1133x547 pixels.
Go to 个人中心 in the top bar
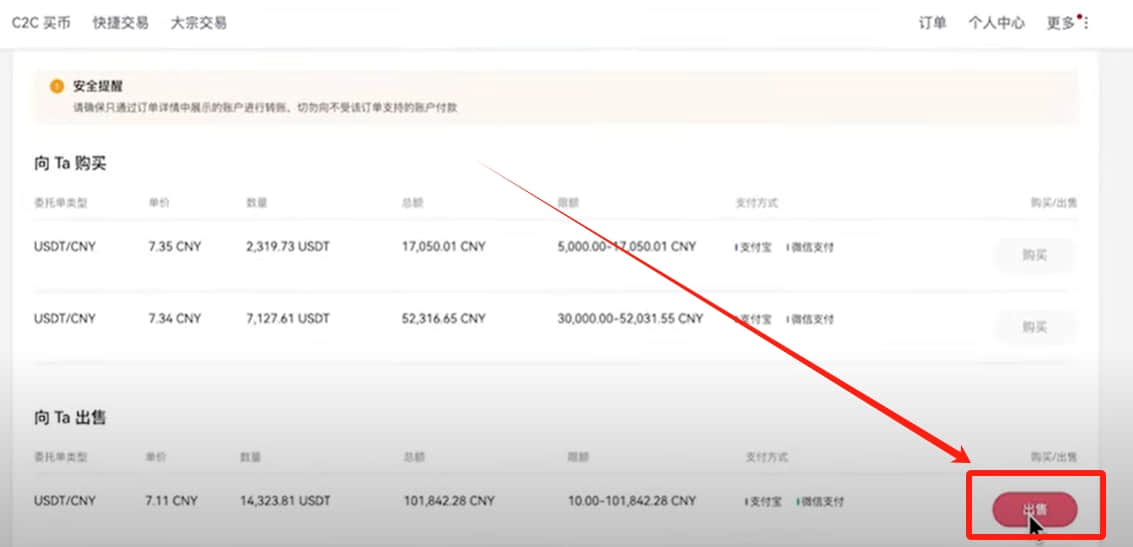[996, 23]
